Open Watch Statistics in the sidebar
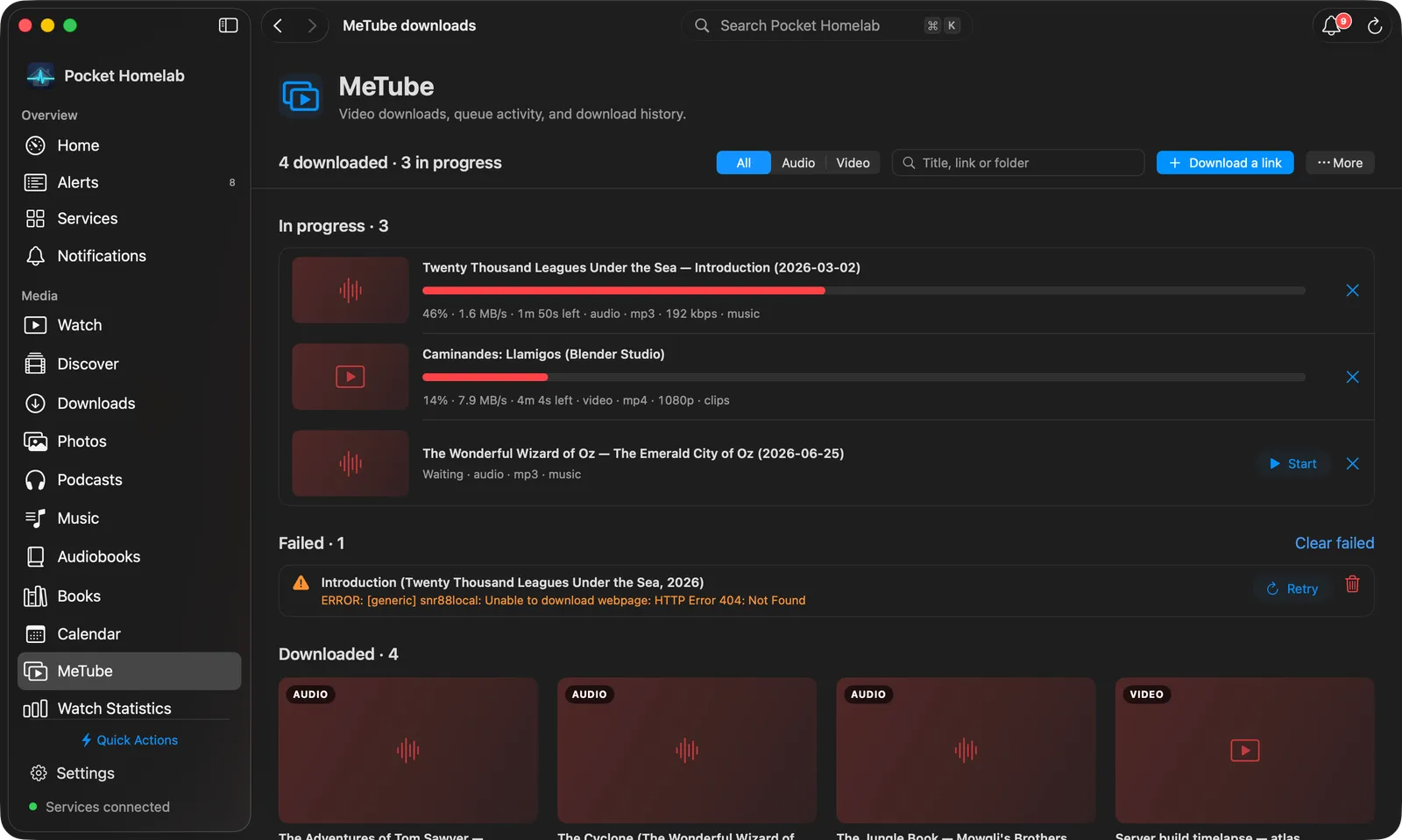 (x=129, y=709)
